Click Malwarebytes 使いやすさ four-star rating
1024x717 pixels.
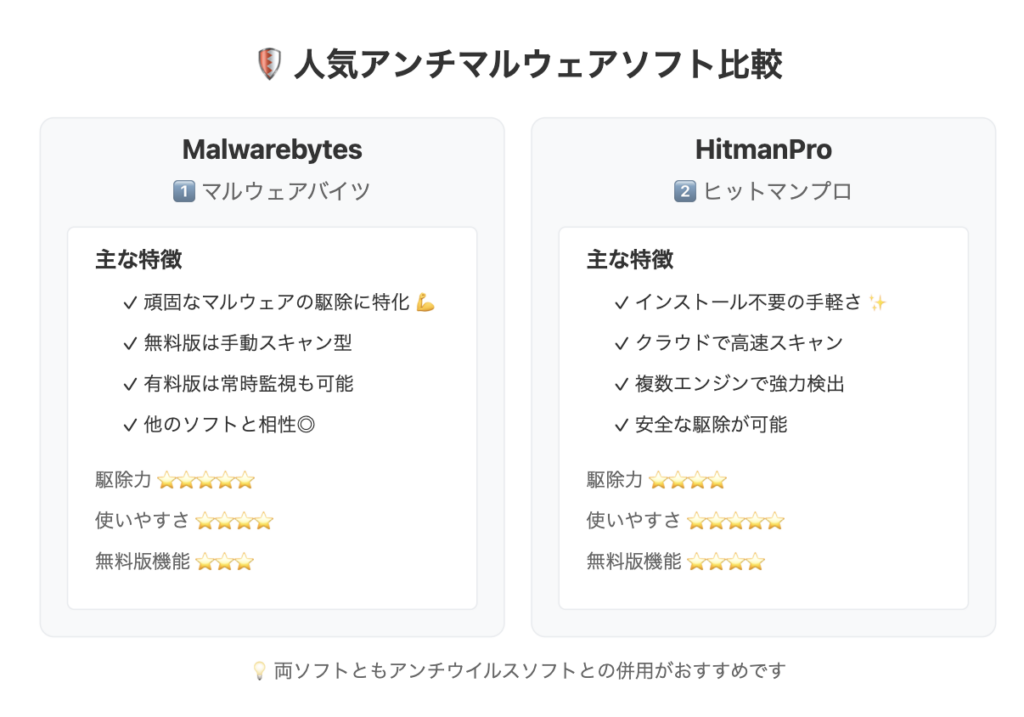(x=234, y=521)
